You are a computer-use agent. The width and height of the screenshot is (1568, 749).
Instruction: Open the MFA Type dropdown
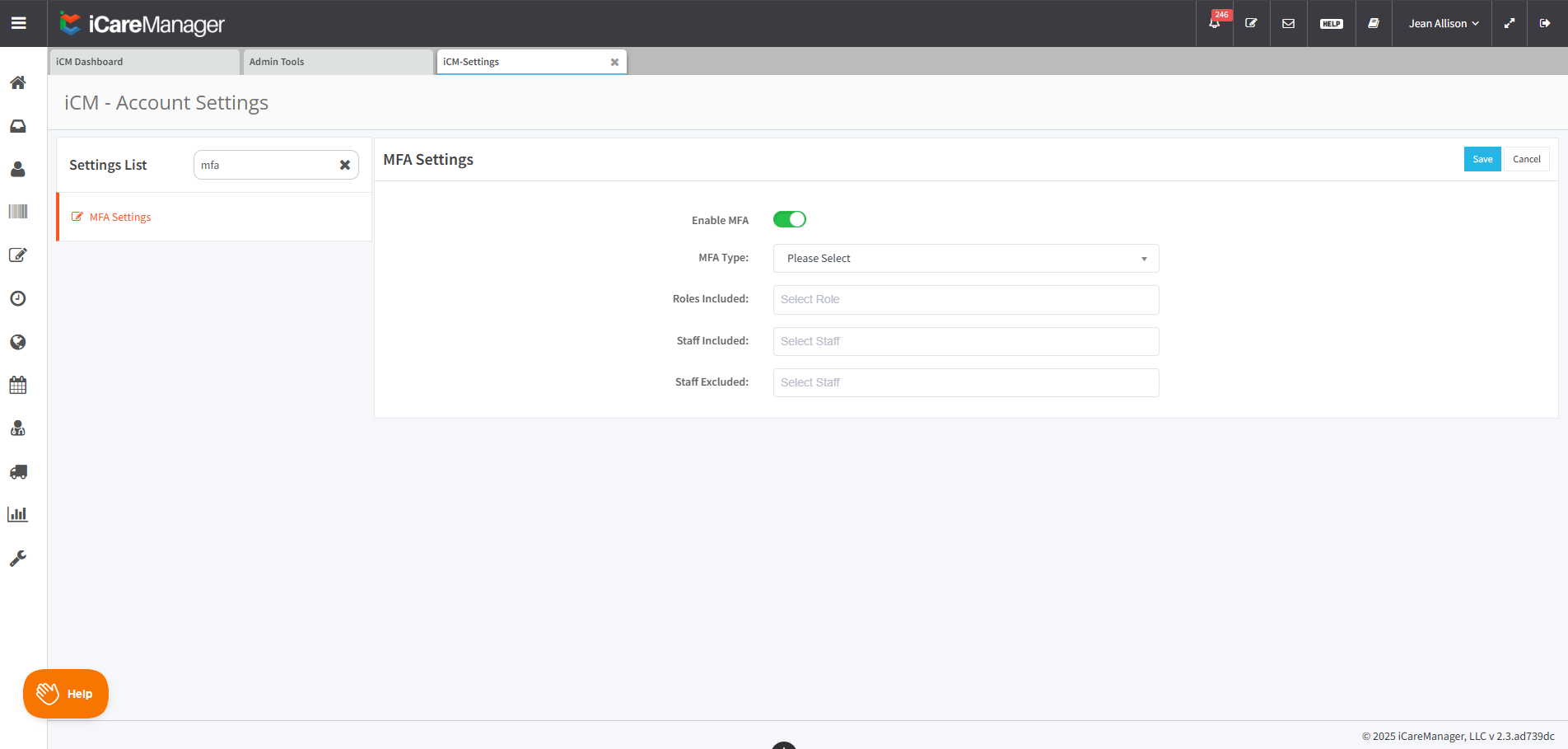coord(966,258)
